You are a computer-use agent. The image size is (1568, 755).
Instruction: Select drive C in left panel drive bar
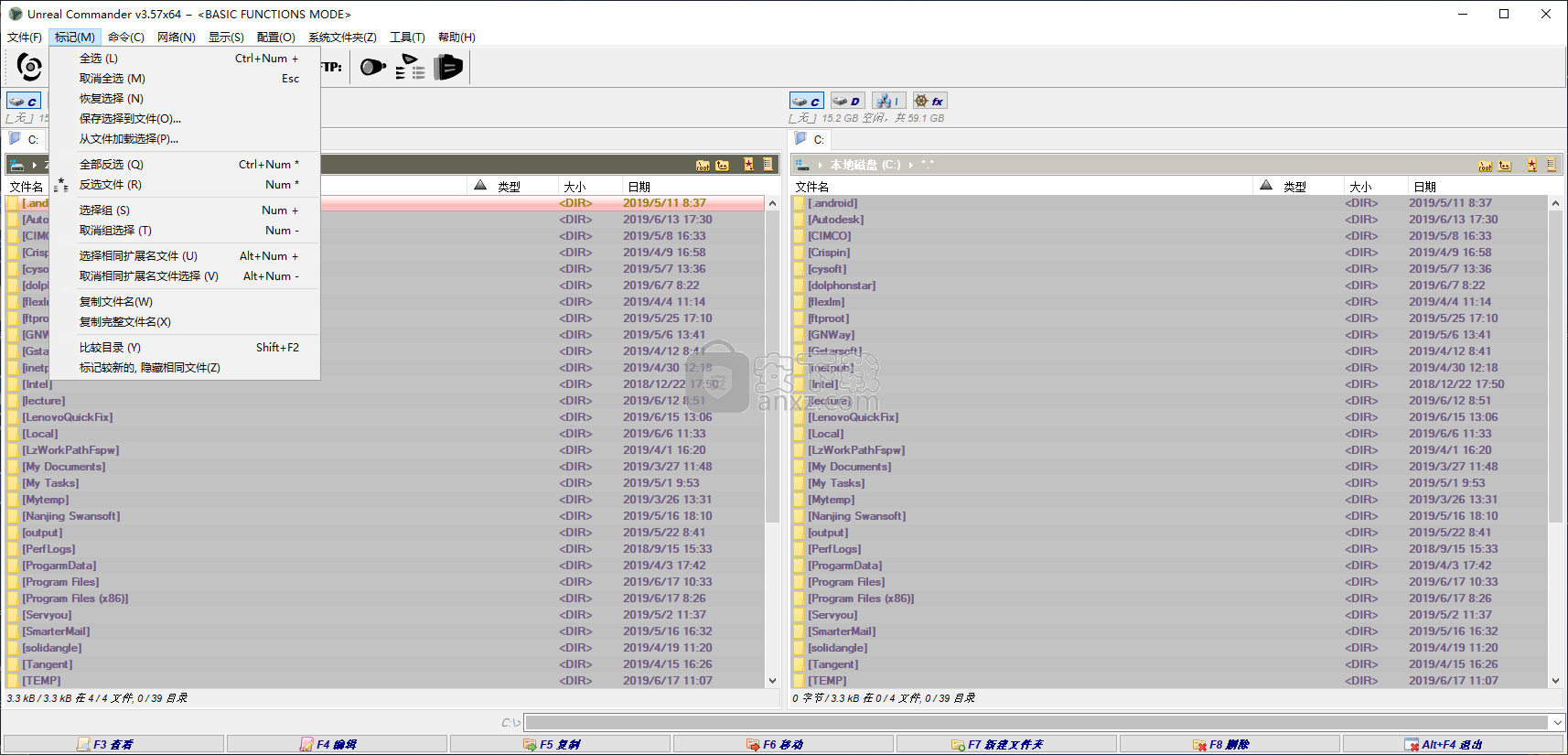coord(24,102)
